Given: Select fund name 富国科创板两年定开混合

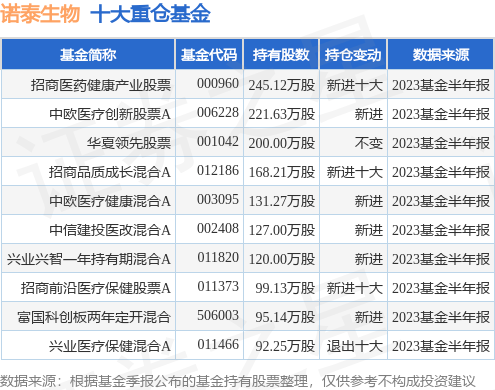Looking at the screenshot, I should [94, 317].
